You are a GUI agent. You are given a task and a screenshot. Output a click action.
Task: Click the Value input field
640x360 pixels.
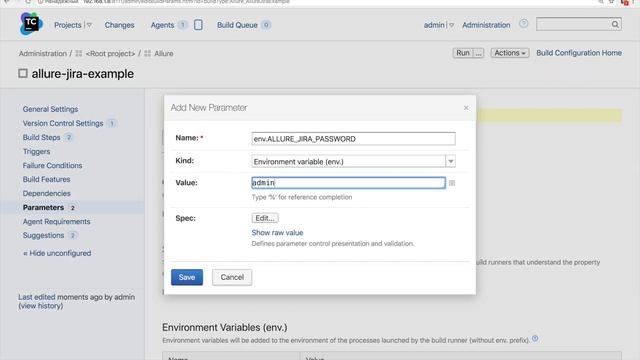pos(348,182)
